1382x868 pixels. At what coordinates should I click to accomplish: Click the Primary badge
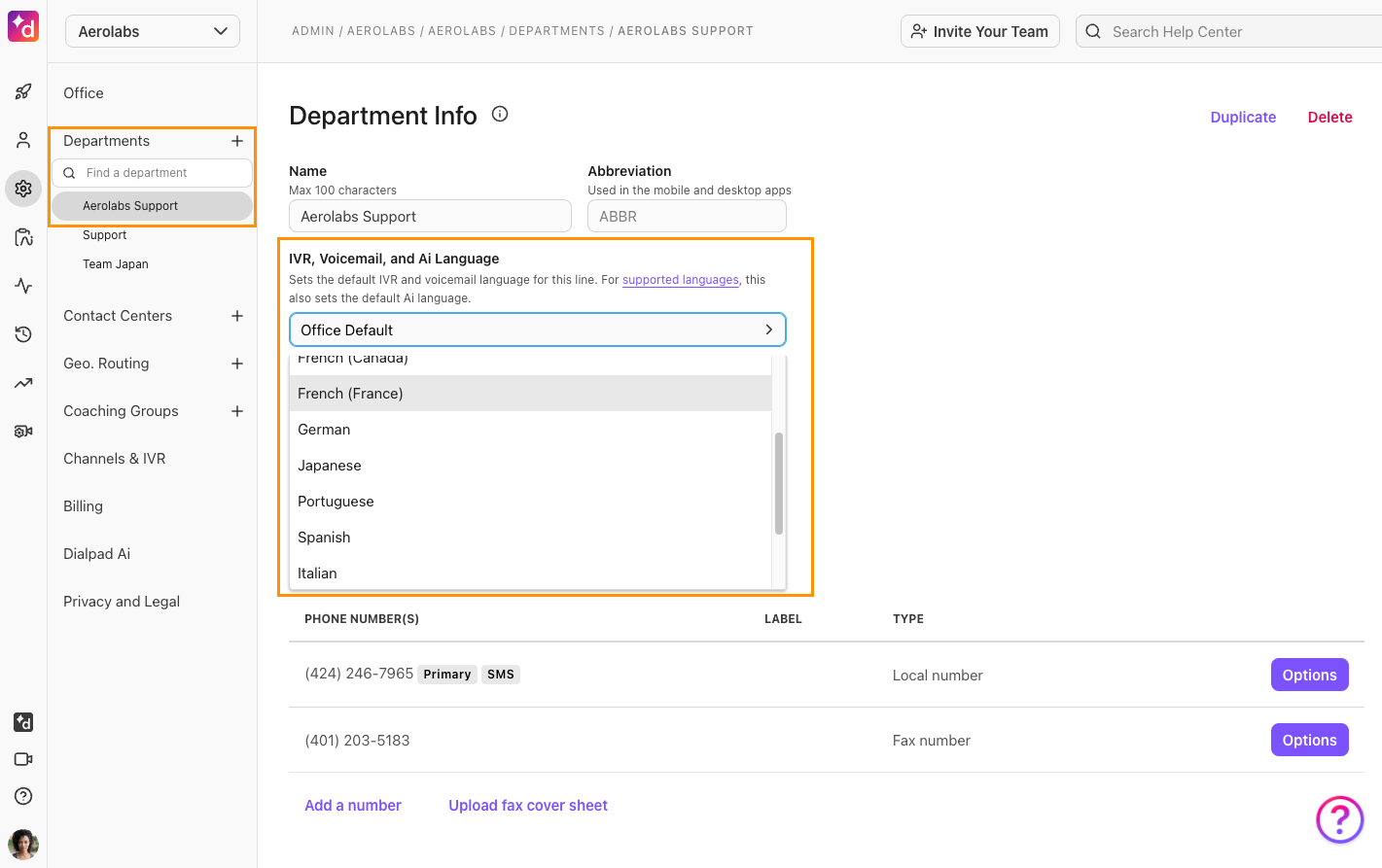tap(447, 675)
